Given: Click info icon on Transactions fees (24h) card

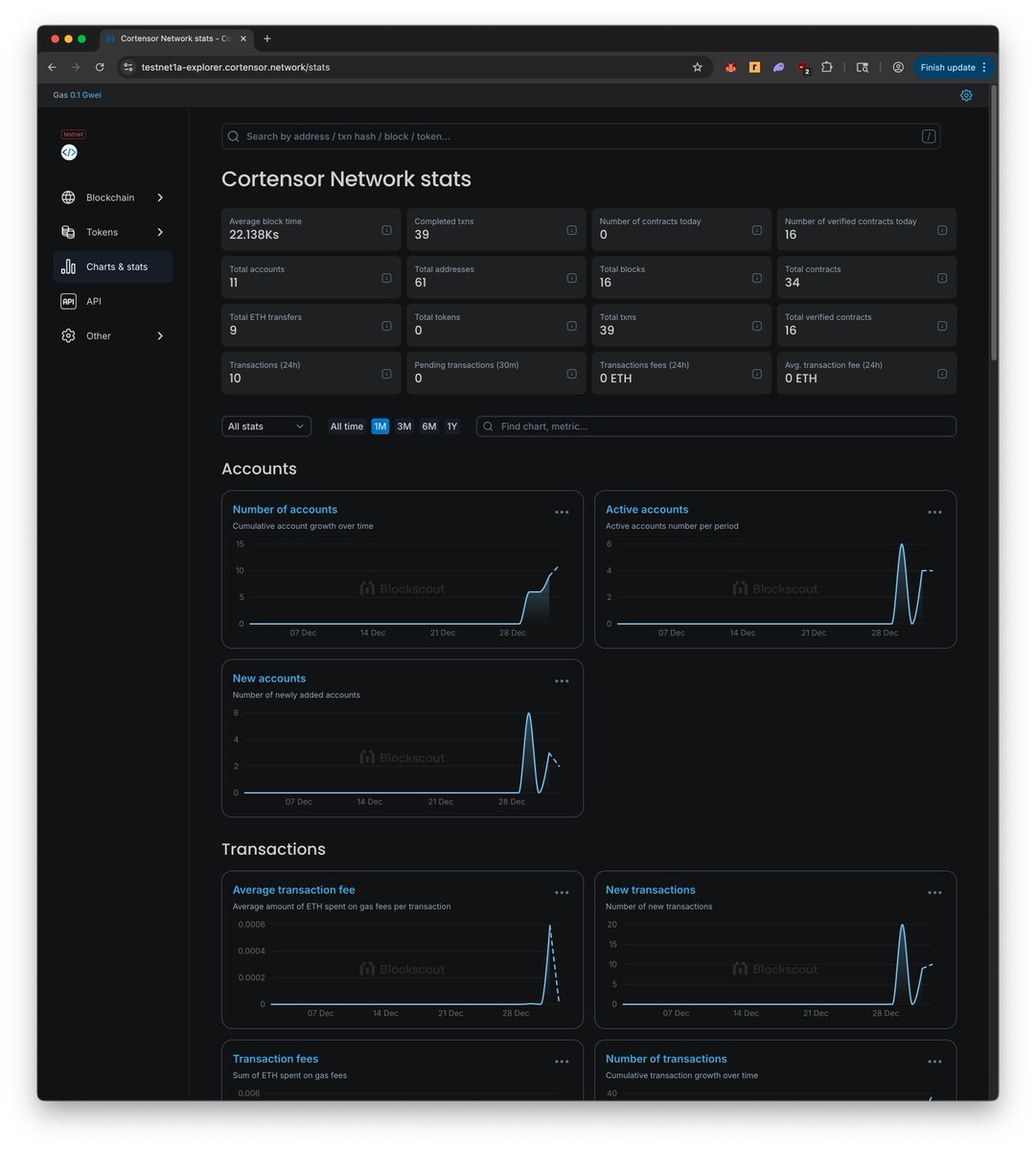Looking at the screenshot, I should pyautogui.click(x=756, y=374).
